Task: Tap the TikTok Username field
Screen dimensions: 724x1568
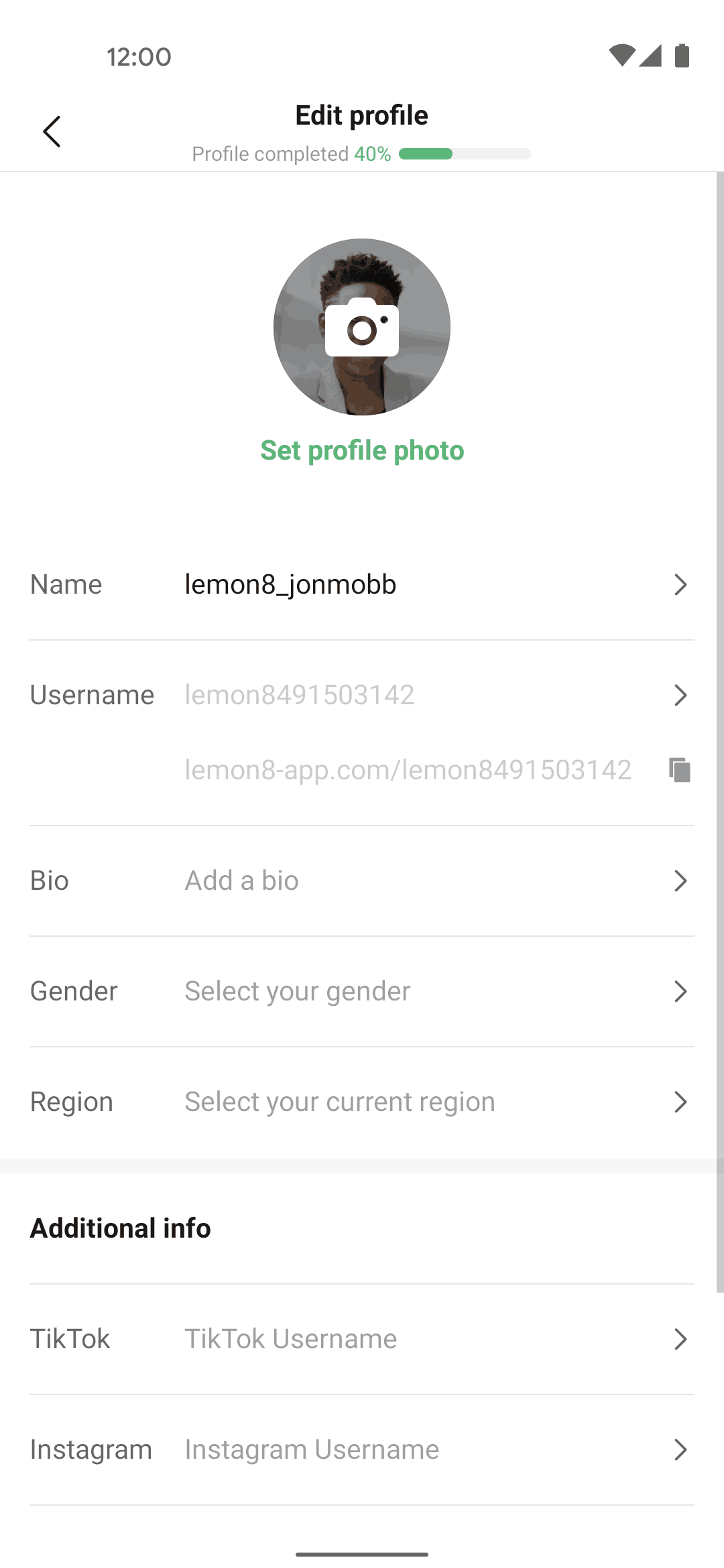Action: (291, 1339)
